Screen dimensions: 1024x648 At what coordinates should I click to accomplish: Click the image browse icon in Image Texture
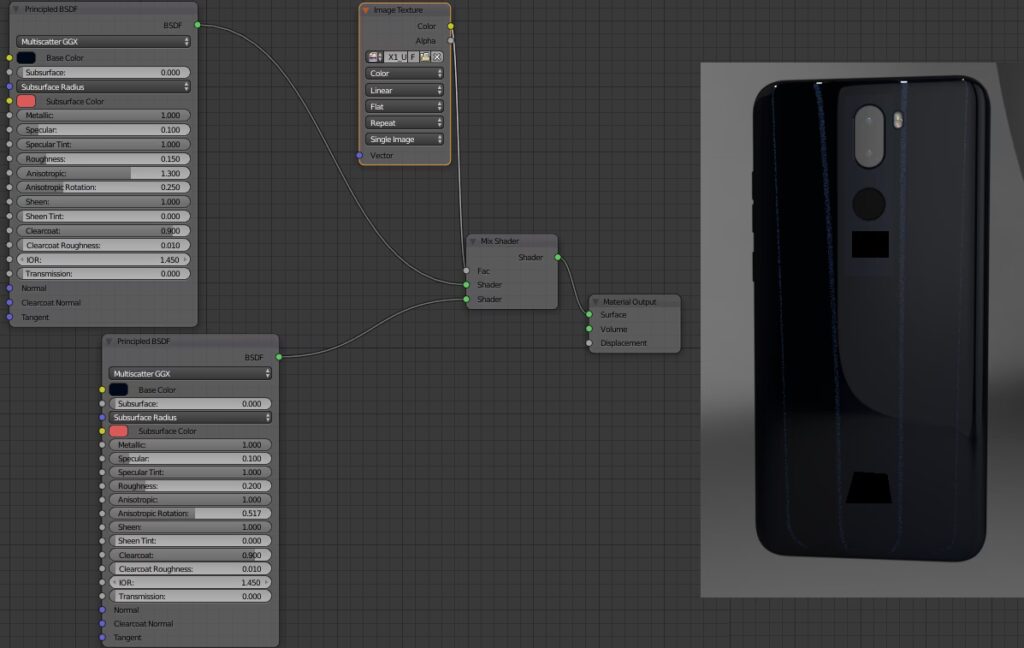374,57
